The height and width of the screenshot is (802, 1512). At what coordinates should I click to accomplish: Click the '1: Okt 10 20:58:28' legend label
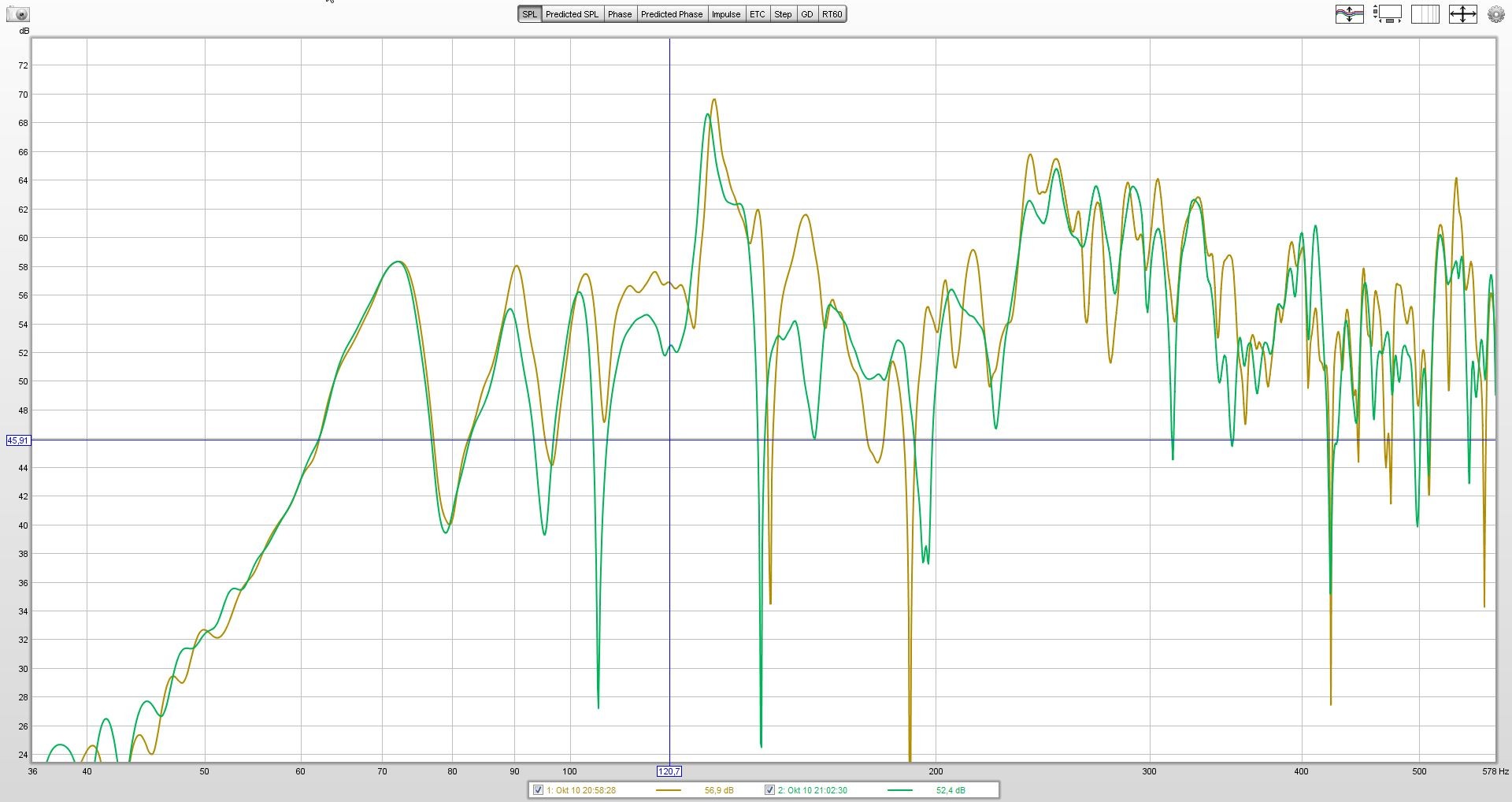tap(581, 790)
